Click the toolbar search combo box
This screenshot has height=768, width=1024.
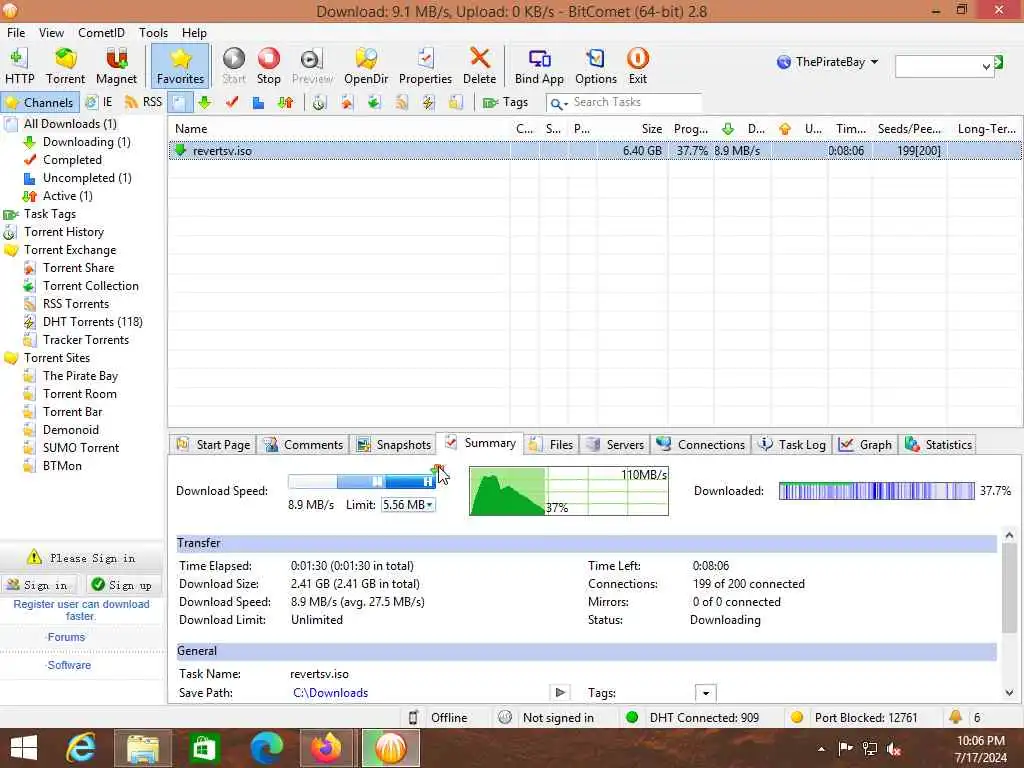tap(944, 66)
